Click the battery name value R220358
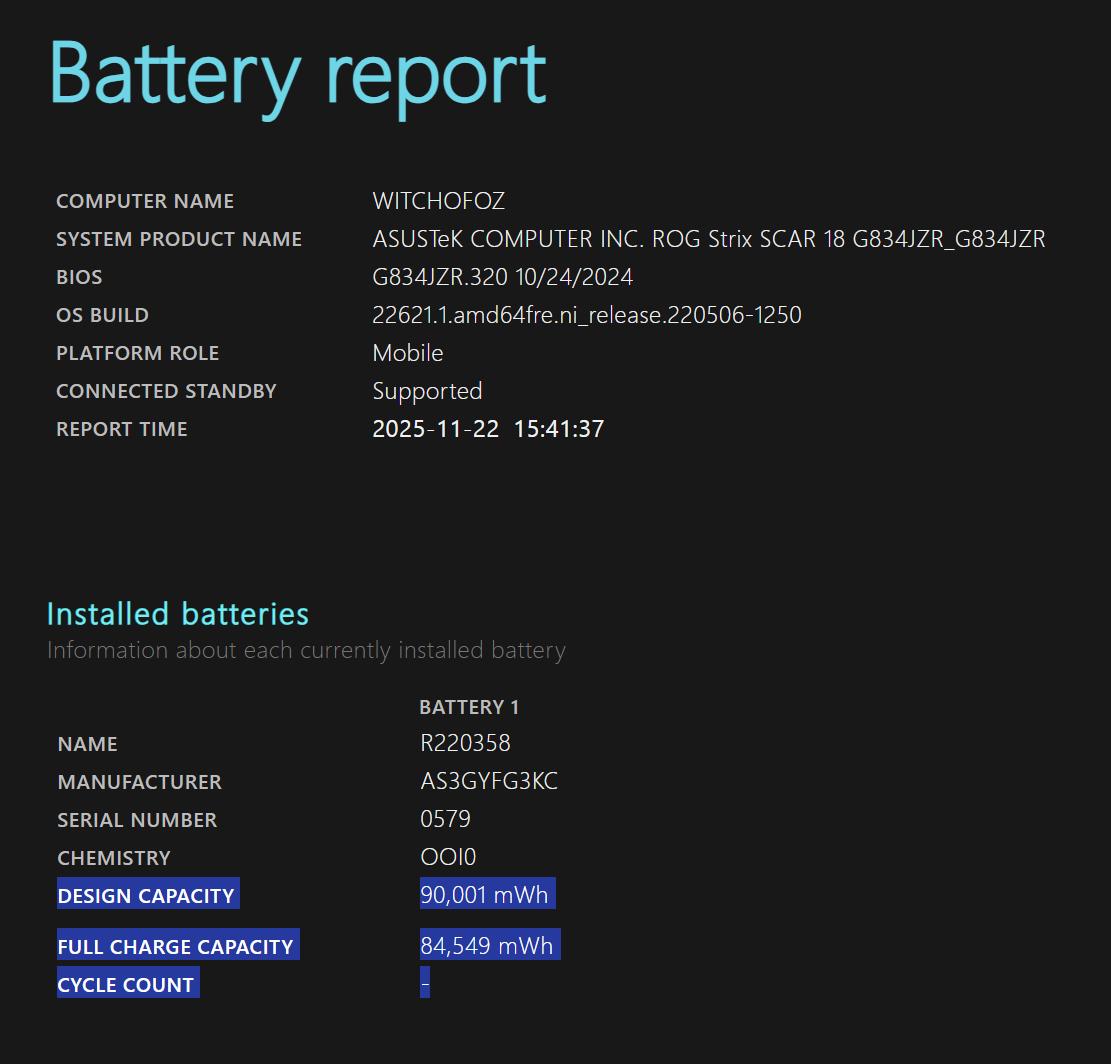 [465, 743]
